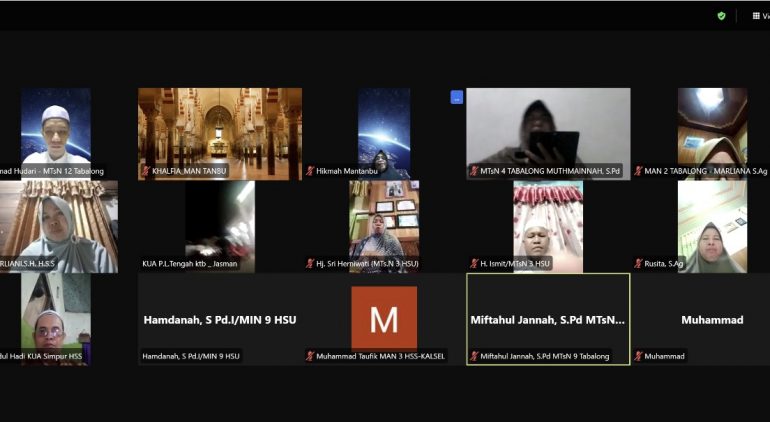The image size is (770, 422).
Task: Open the View layout grid button
Action: pyautogui.click(x=756, y=16)
